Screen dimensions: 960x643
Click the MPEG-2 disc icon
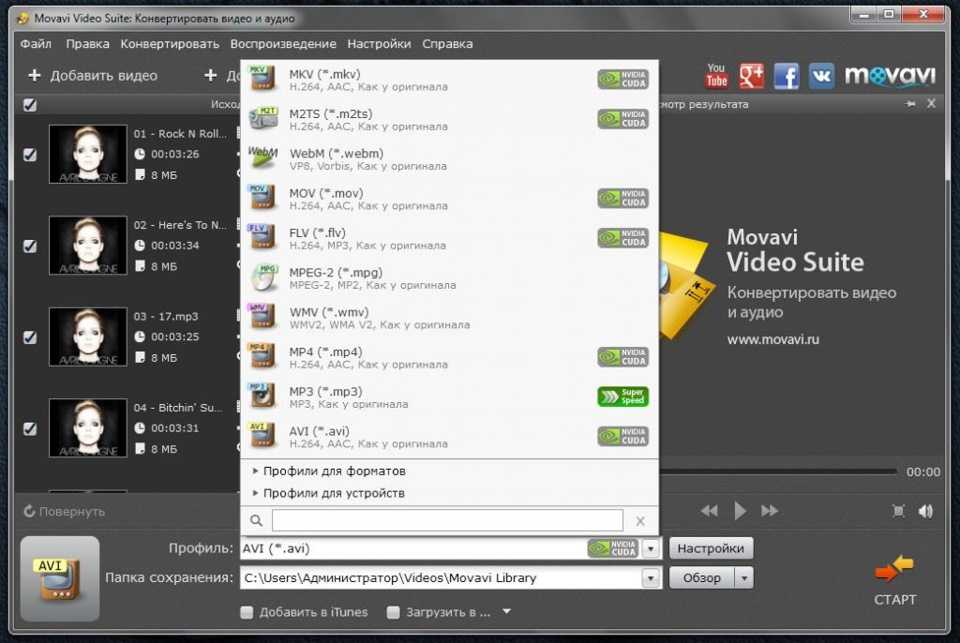pyautogui.click(x=263, y=277)
